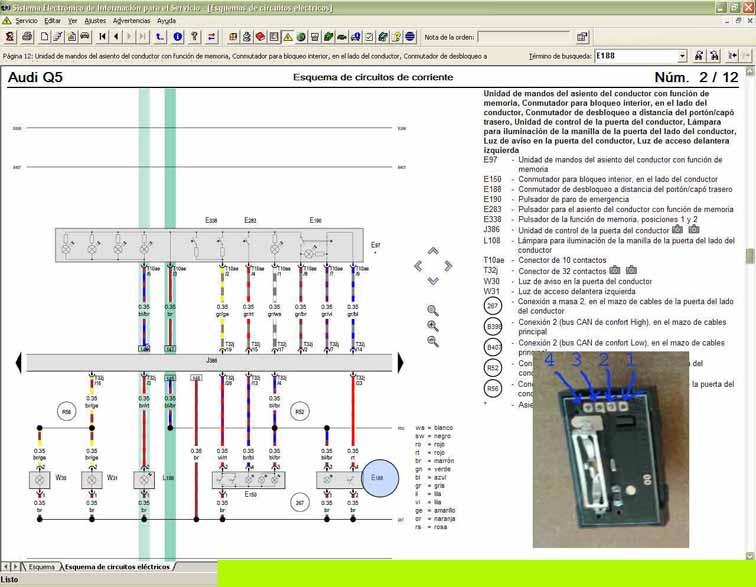Click the print toolbar icon
This screenshot has height=587, width=756.
coord(27,37)
